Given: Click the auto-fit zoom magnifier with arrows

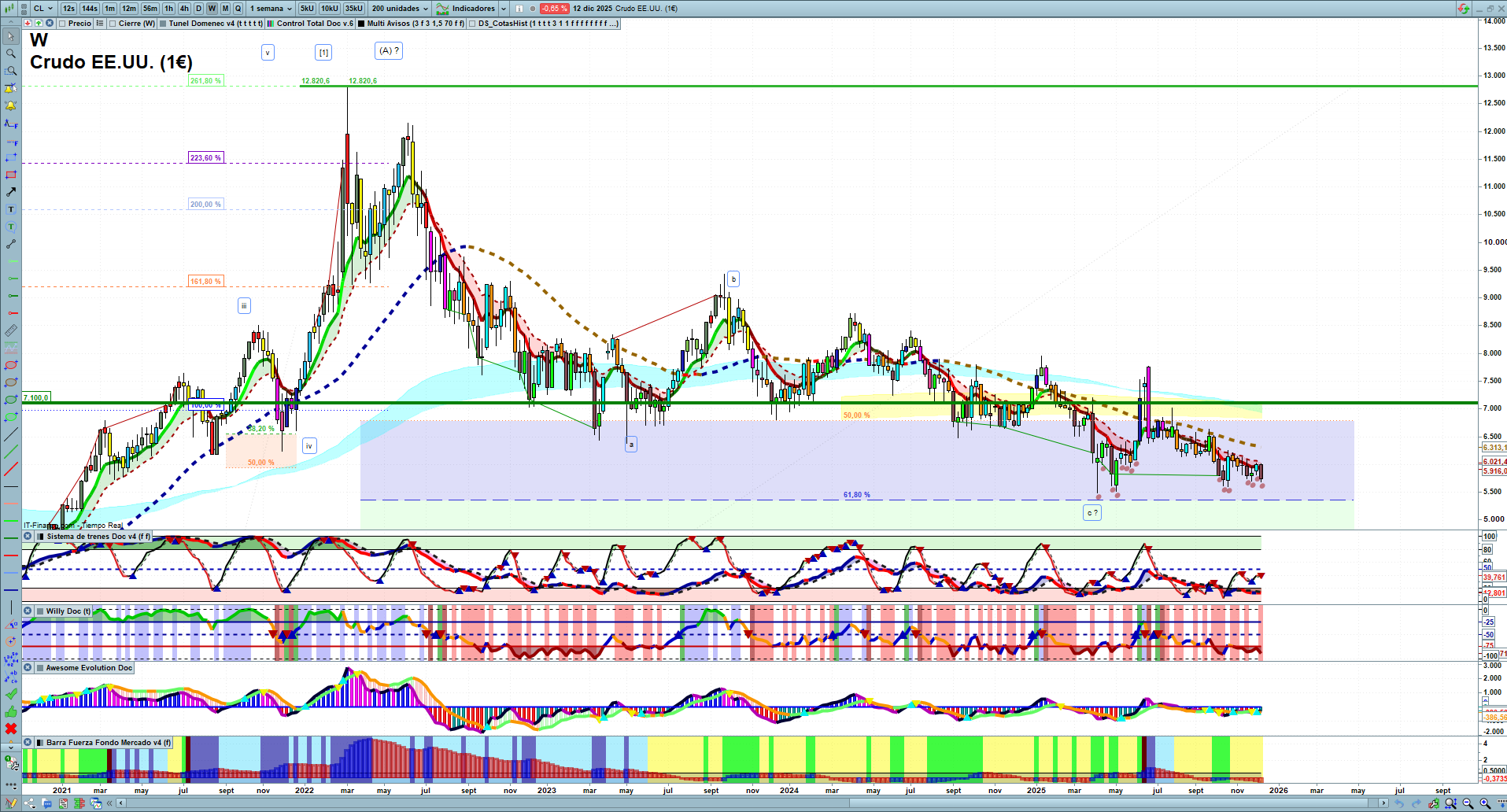Looking at the screenshot, I should 1451,803.
